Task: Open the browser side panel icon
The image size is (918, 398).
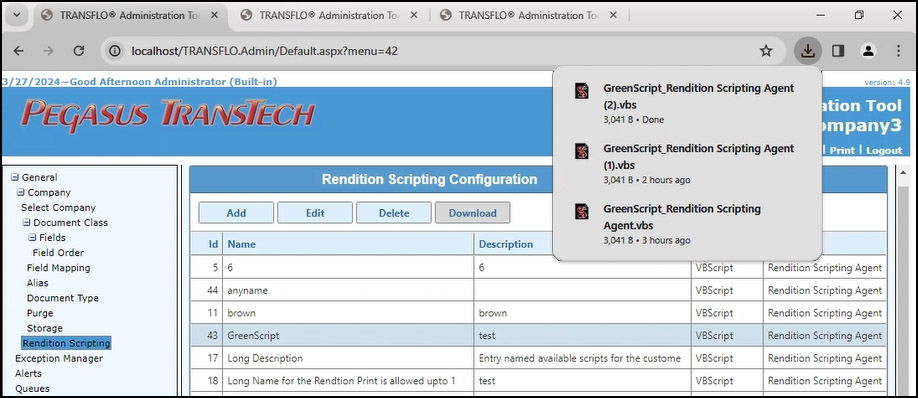Action: [838, 51]
